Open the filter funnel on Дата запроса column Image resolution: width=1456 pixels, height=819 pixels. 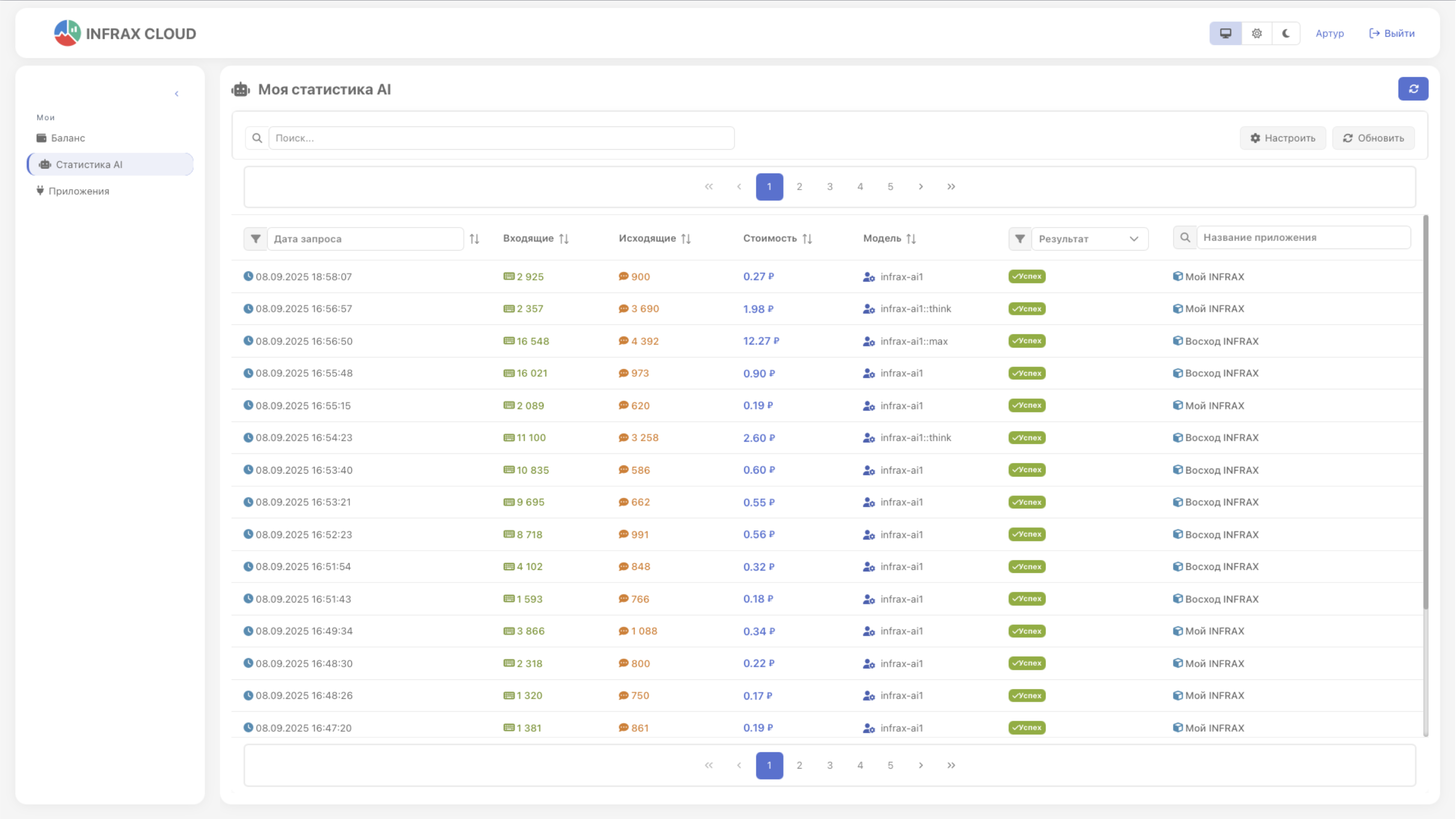click(x=255, y=239)
